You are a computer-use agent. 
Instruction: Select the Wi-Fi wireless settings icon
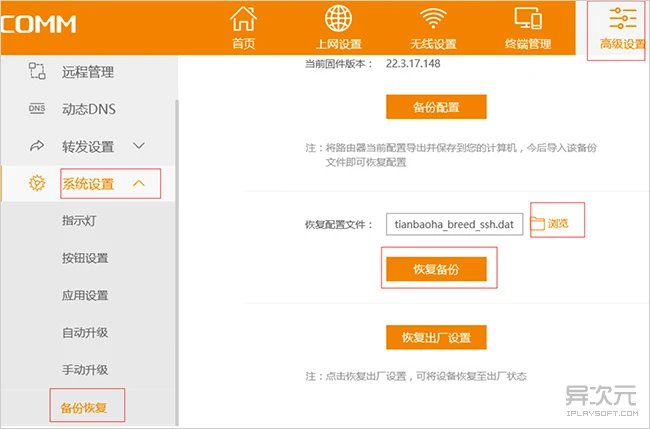click(431, 20)
